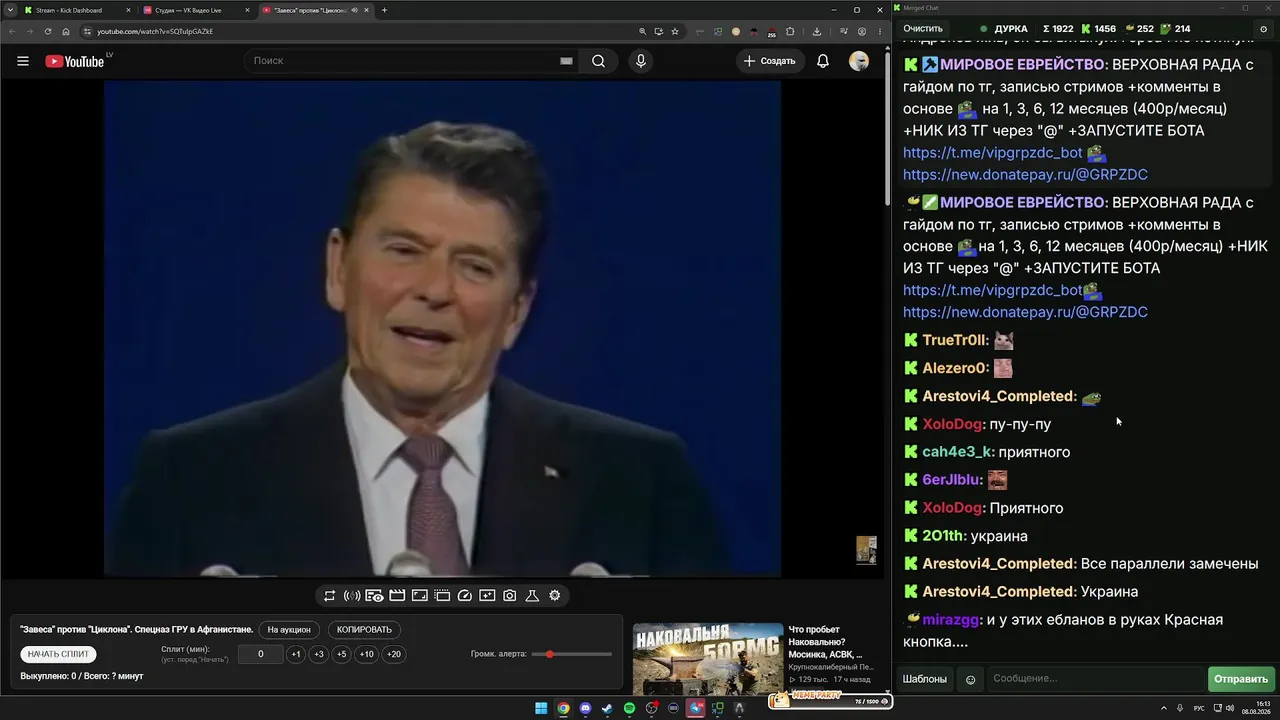The height and width of the screenshot is (720, 1280).
Task: Open Spotify from the taskbar
Action: [629, 708]
